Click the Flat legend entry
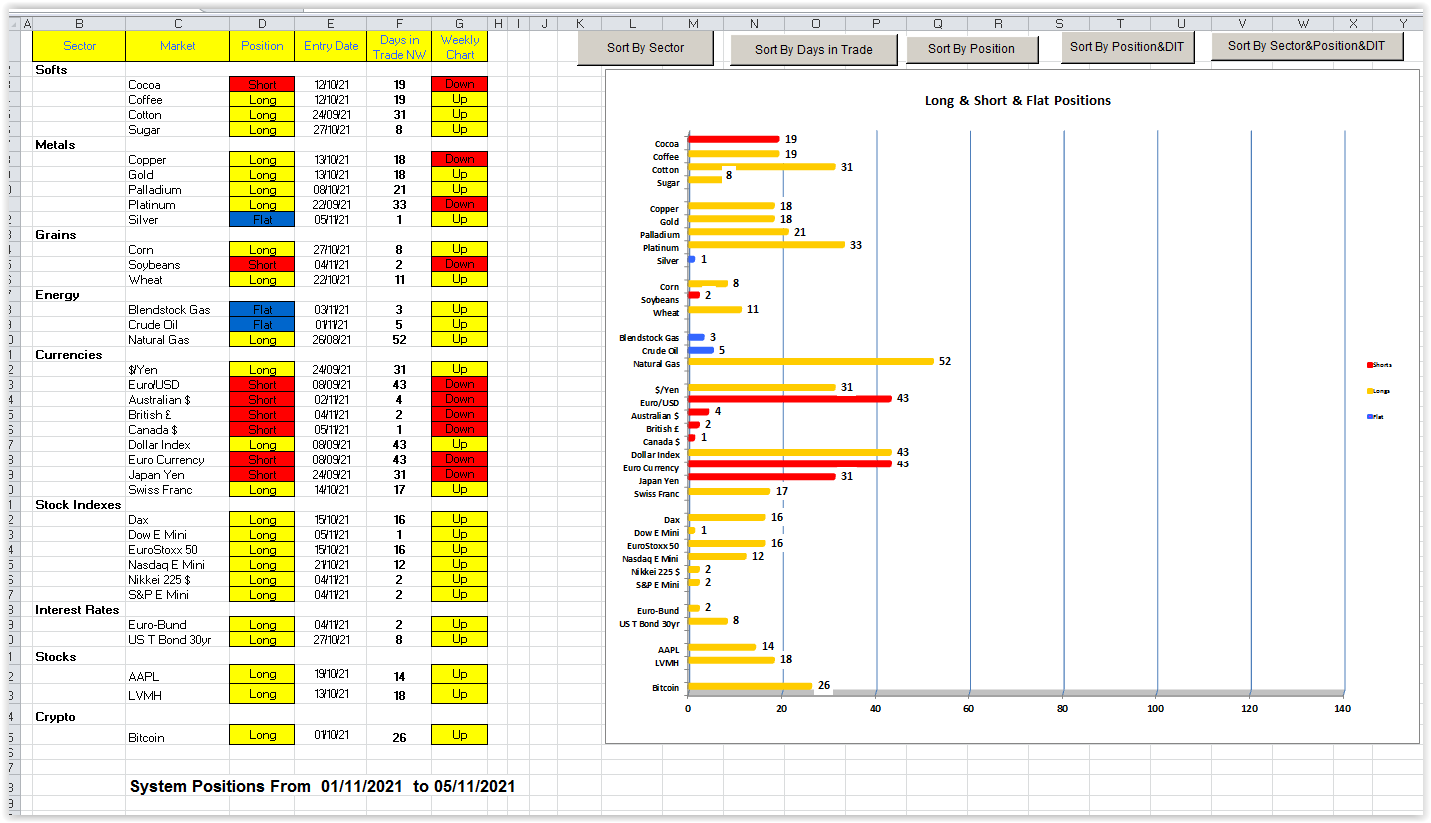1431x823 pixels. (x=1375, y=416)
